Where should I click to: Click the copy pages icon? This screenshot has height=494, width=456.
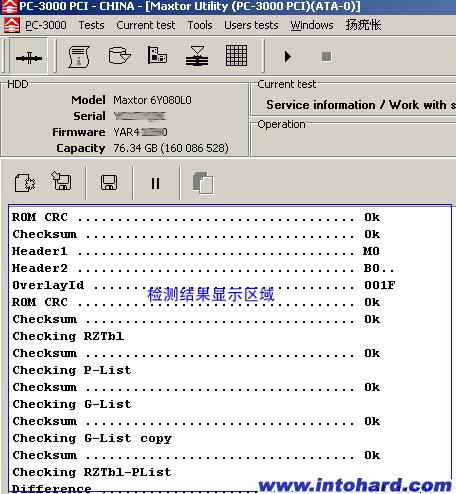click(203, 183)
